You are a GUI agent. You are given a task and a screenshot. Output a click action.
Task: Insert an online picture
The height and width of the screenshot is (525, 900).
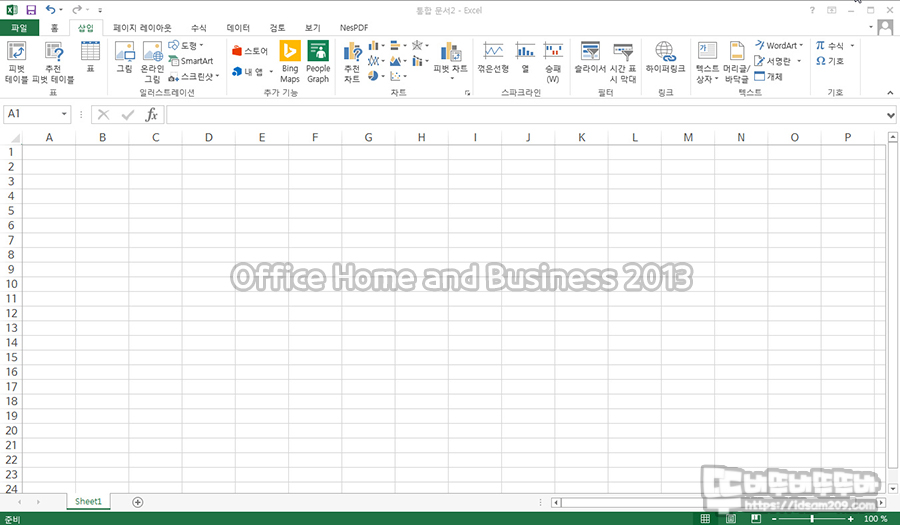(153, 63)
